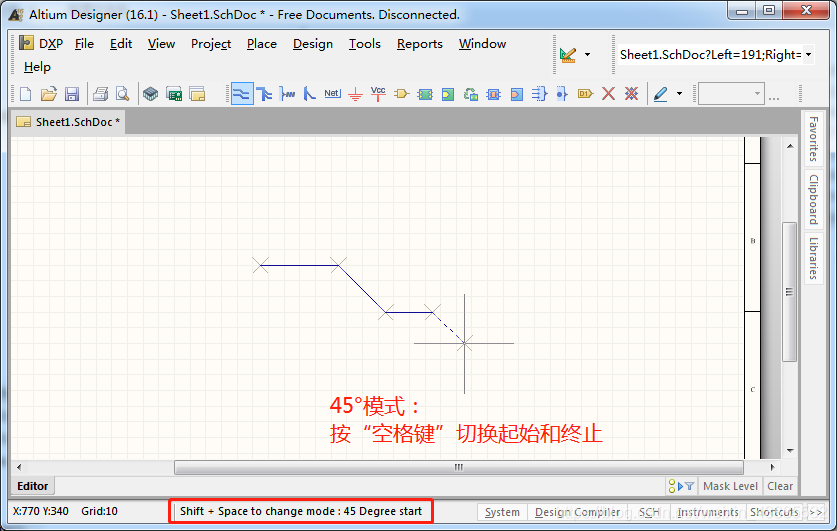Expand hidden status panels with >> button
837x531 pixels.
(816, 512)
